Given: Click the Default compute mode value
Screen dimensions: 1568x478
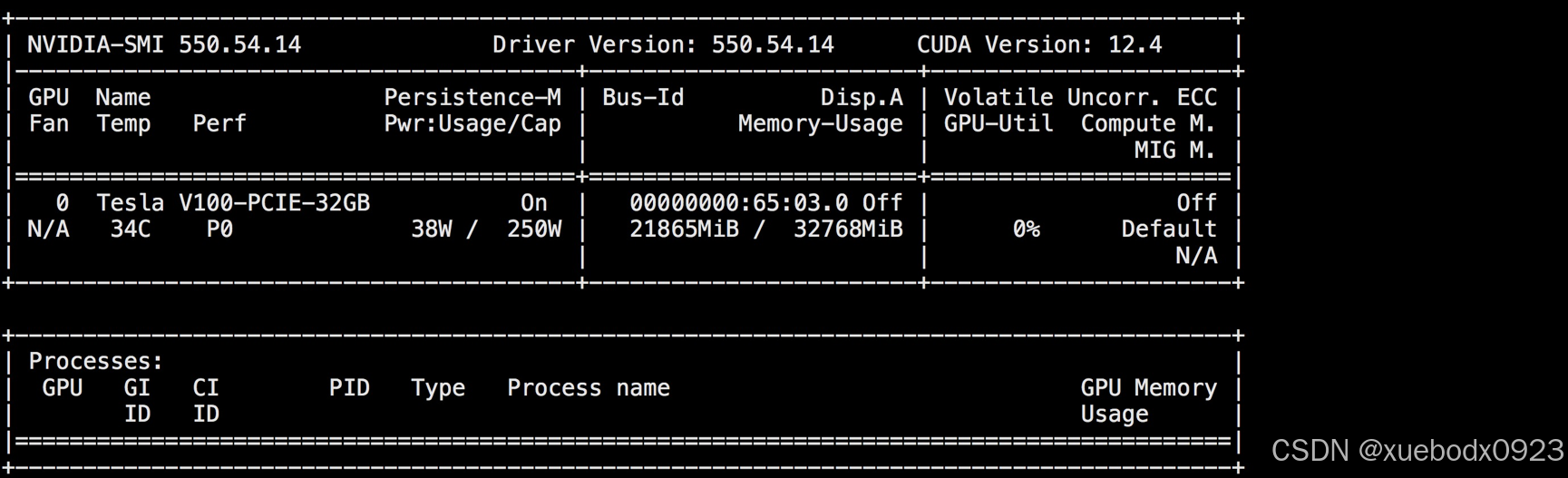Looking at the screenshot, I should coord(1169,229).
